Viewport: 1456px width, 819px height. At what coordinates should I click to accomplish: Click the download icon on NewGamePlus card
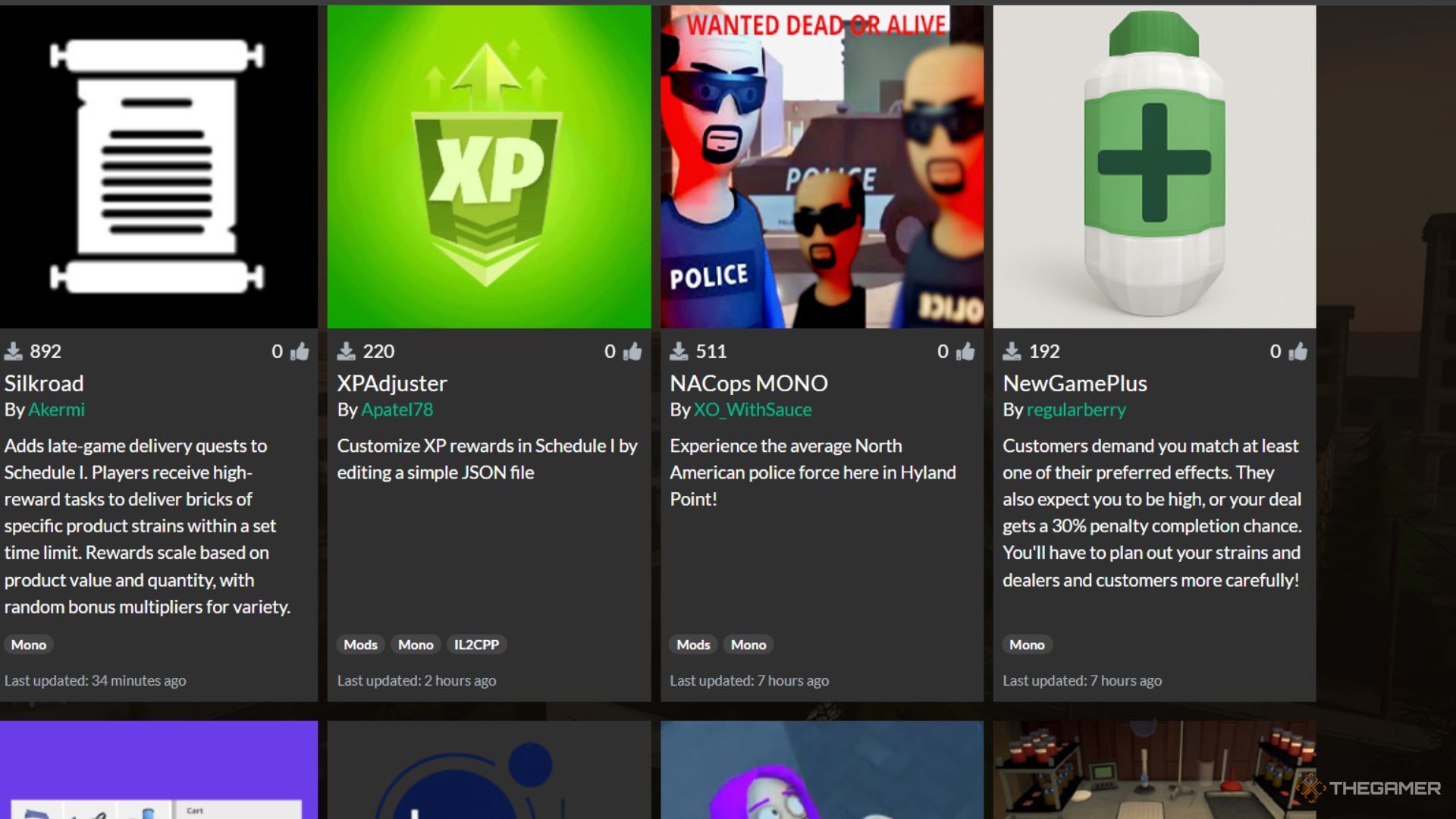(1012, 351)
